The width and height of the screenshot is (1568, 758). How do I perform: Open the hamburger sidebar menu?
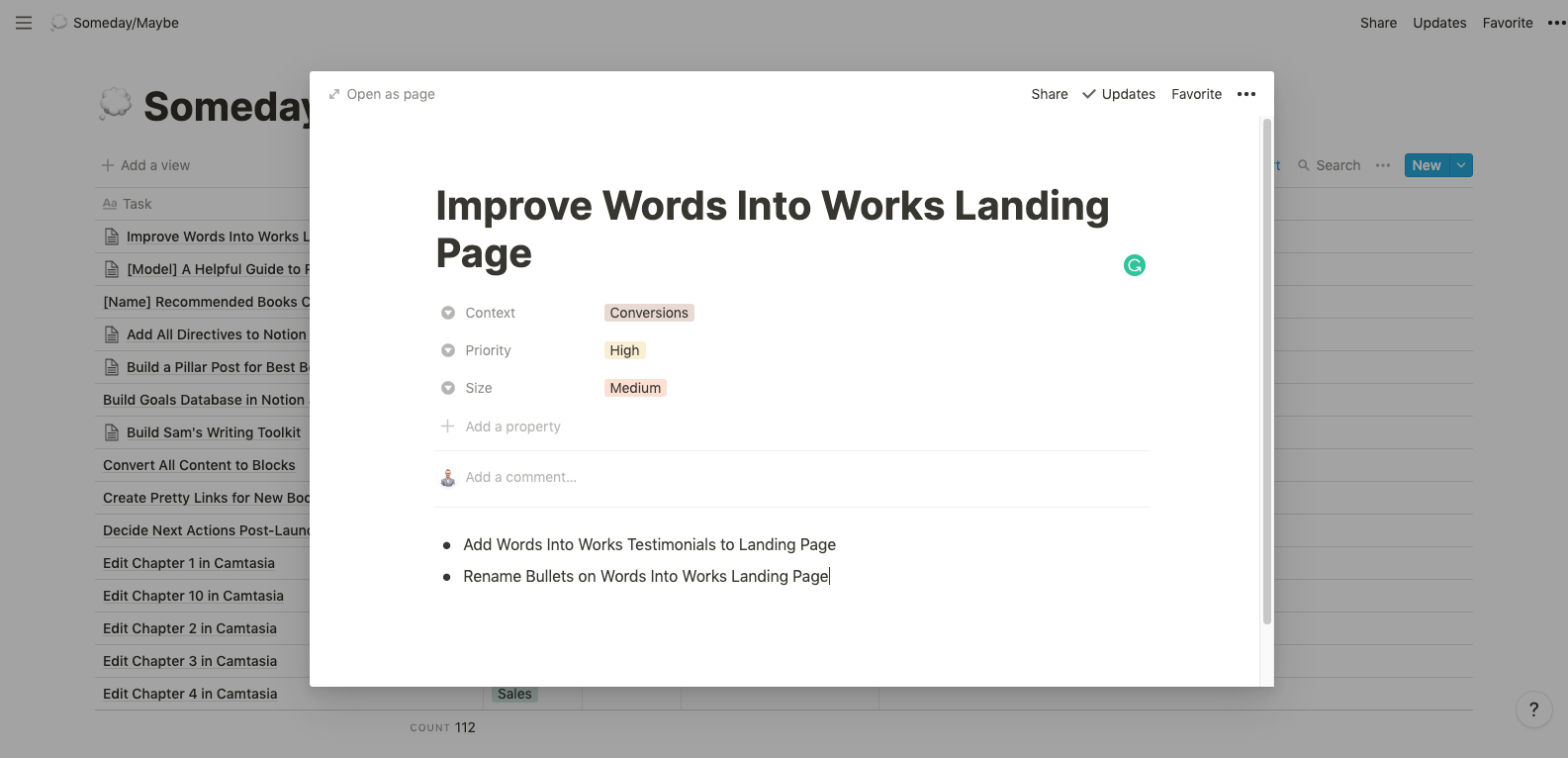24,23
